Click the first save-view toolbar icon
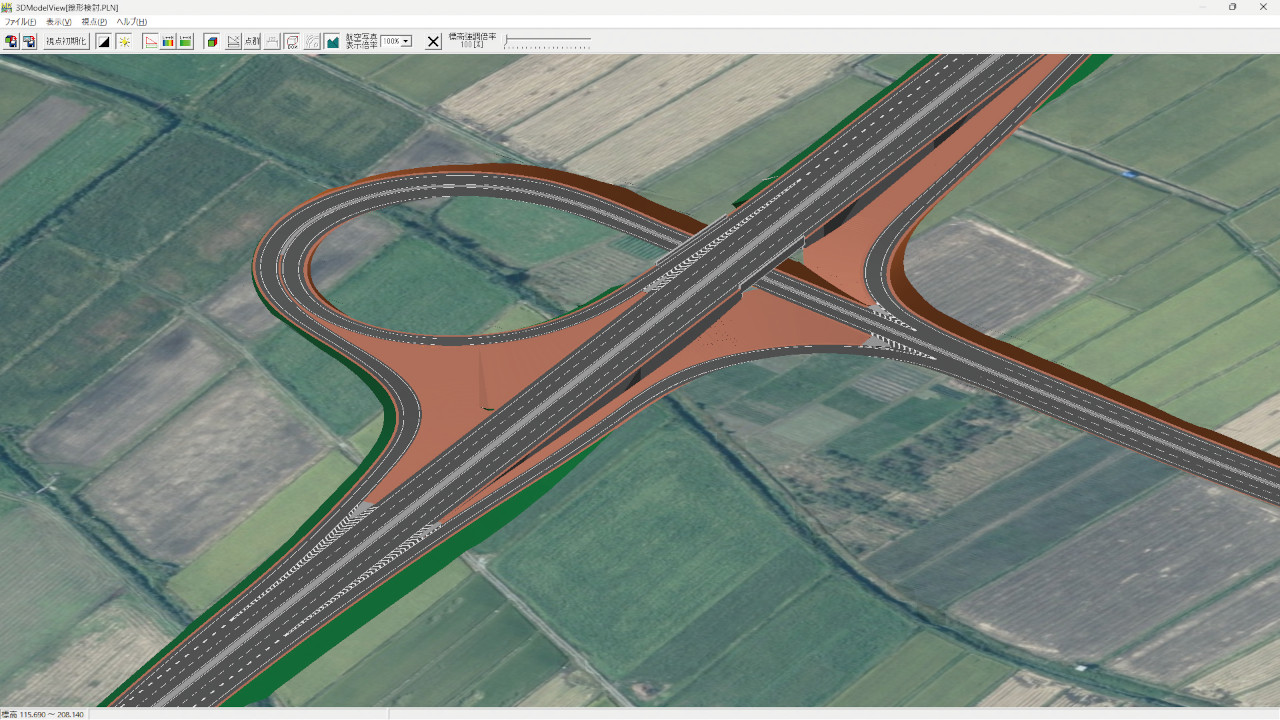The width and height of the screenshot is (1280, 720). pyautogui.click(x=11, y=41)
